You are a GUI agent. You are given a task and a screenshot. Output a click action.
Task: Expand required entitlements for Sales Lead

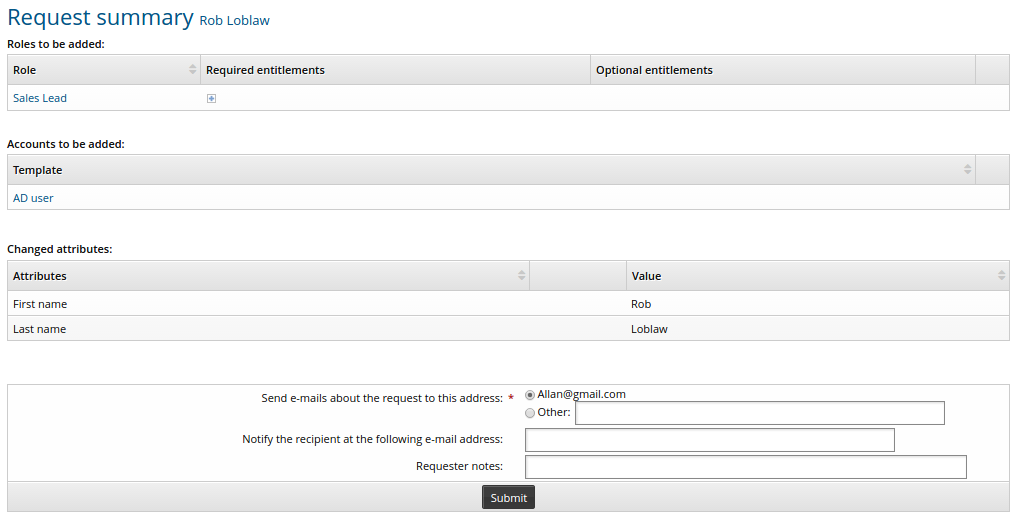[211, 98]
